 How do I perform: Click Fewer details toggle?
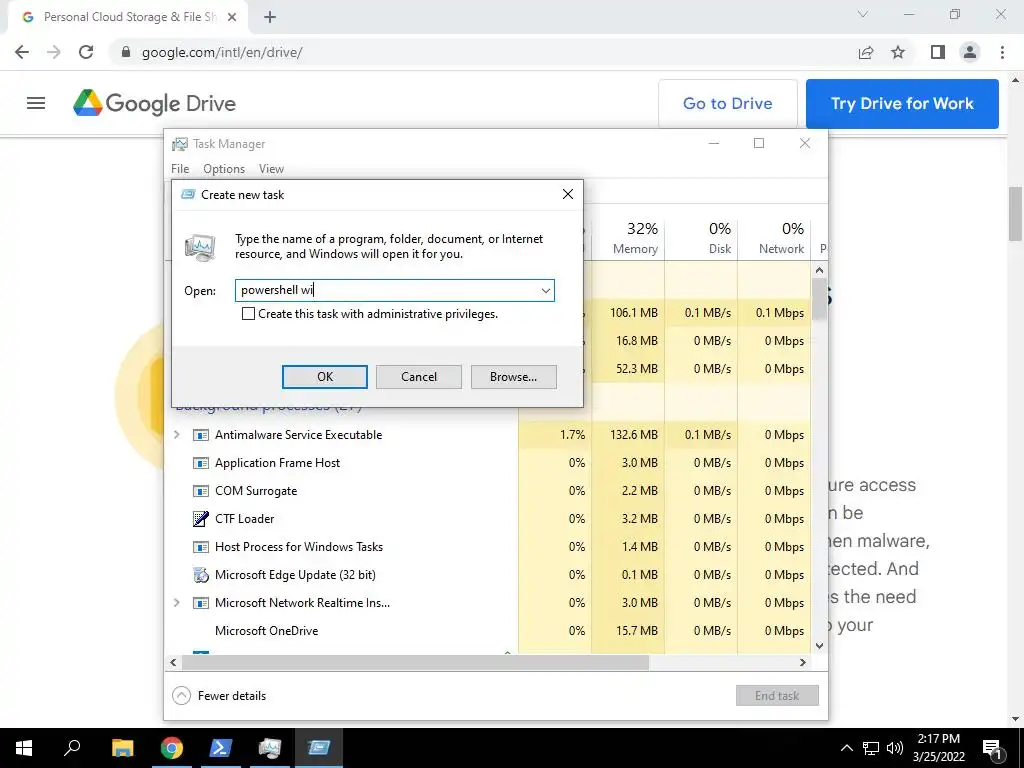tap(219, 696)
